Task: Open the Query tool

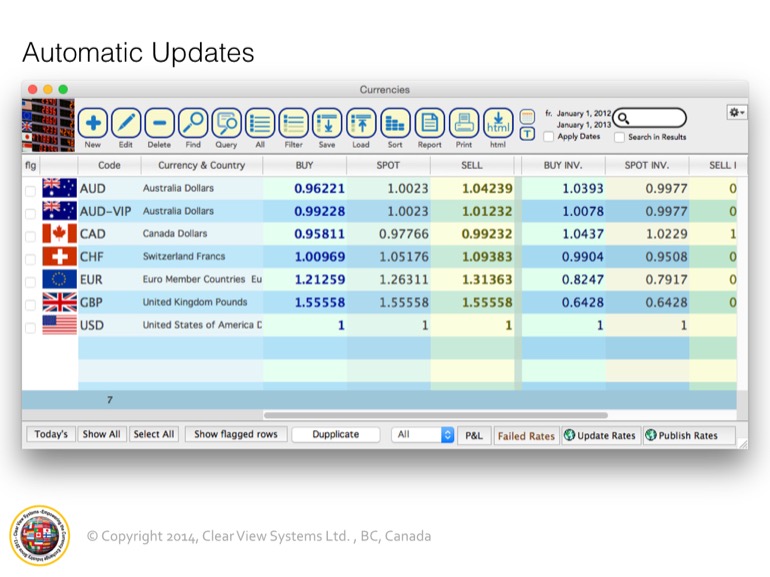Action: 226,123
